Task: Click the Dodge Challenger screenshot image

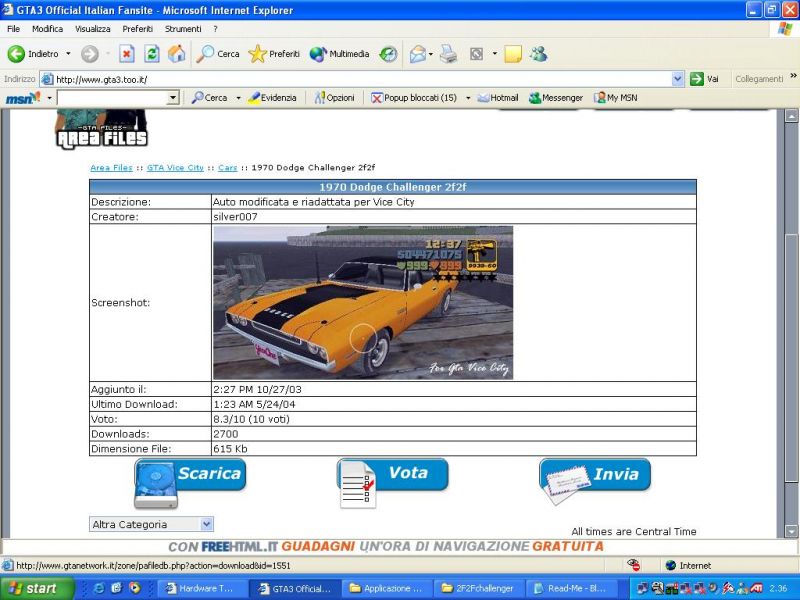Action: tap(363, 303)
